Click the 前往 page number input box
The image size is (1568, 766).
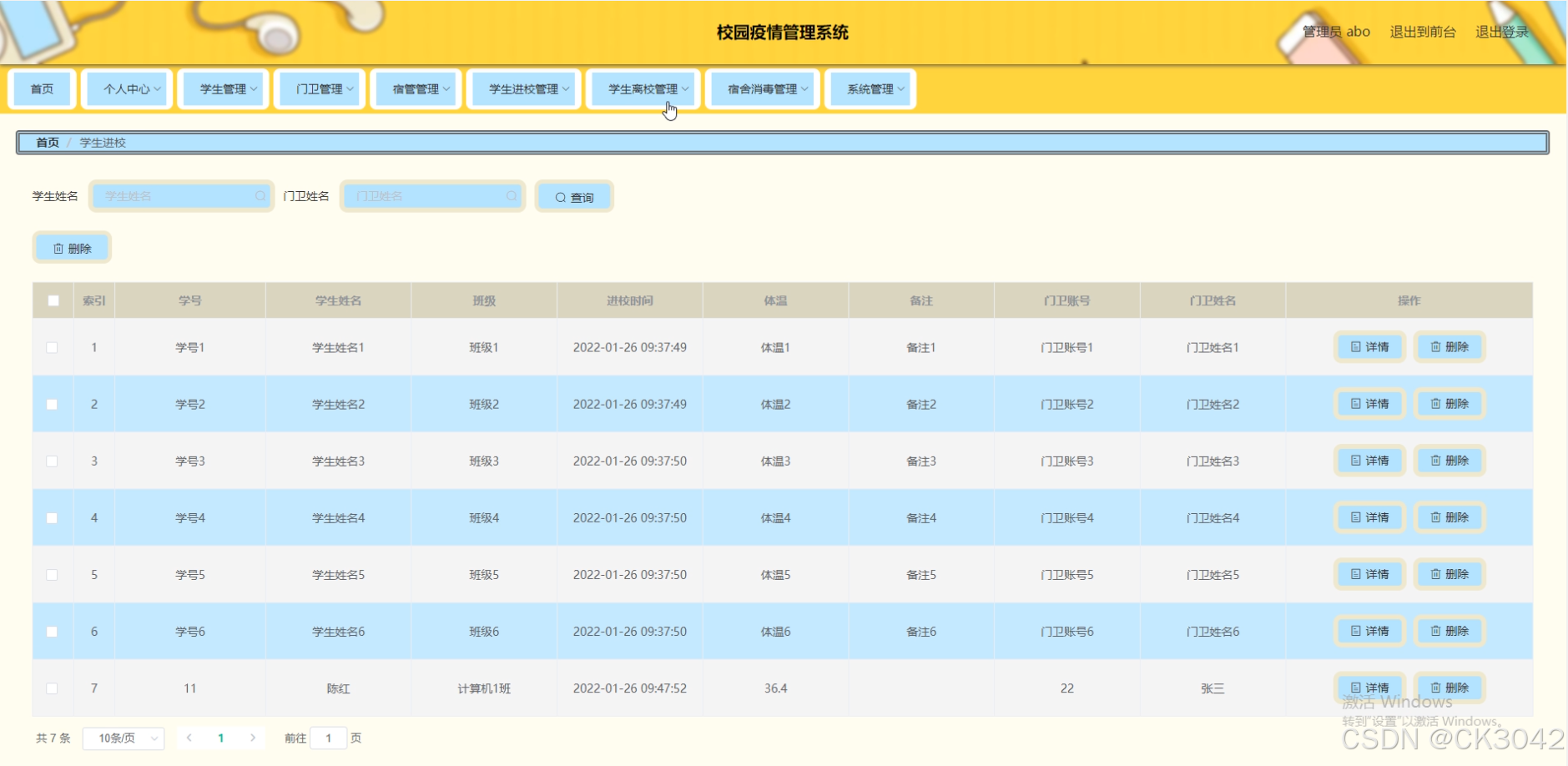pyautogui.click(x=328, y=738)
